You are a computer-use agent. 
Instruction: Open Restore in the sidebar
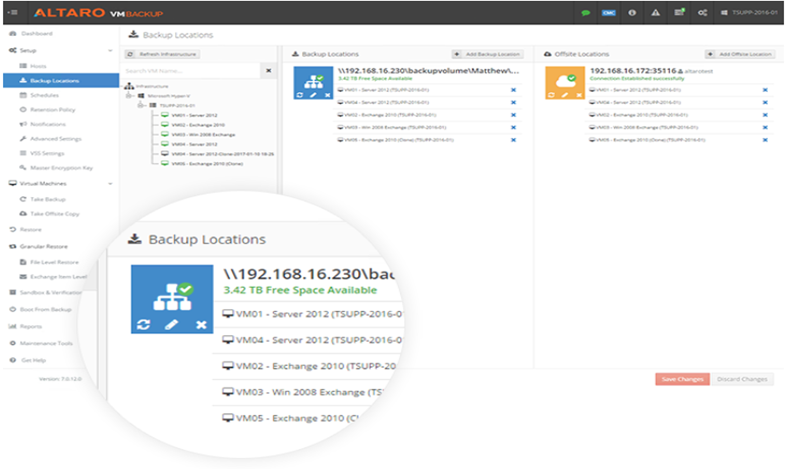pyautogui.click(x=26, y=229)
